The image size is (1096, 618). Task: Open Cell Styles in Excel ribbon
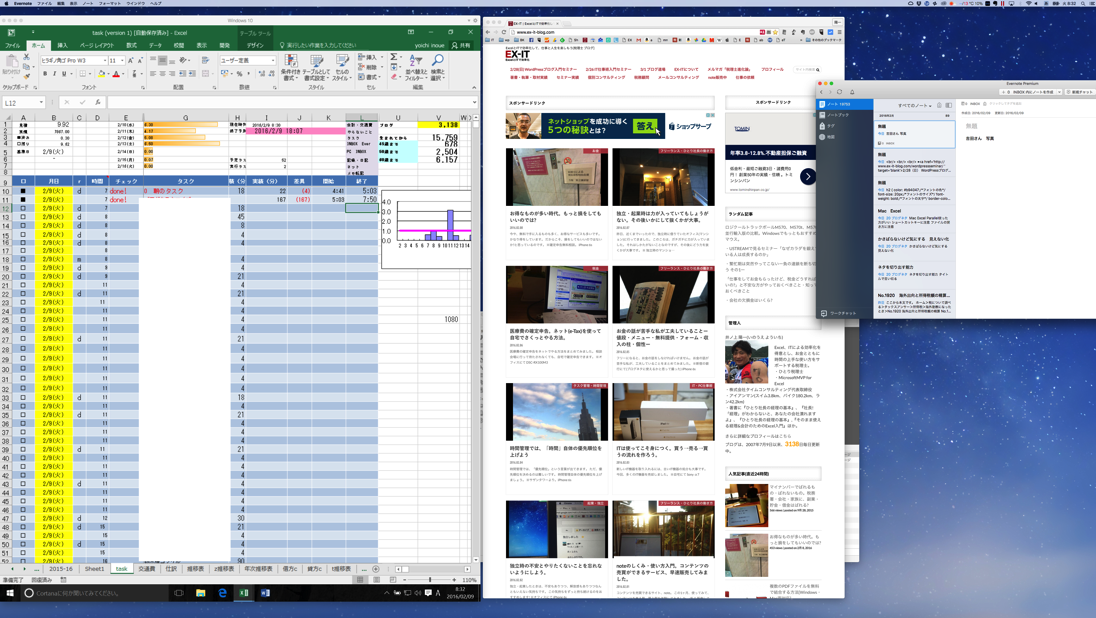tap(341, 67)
